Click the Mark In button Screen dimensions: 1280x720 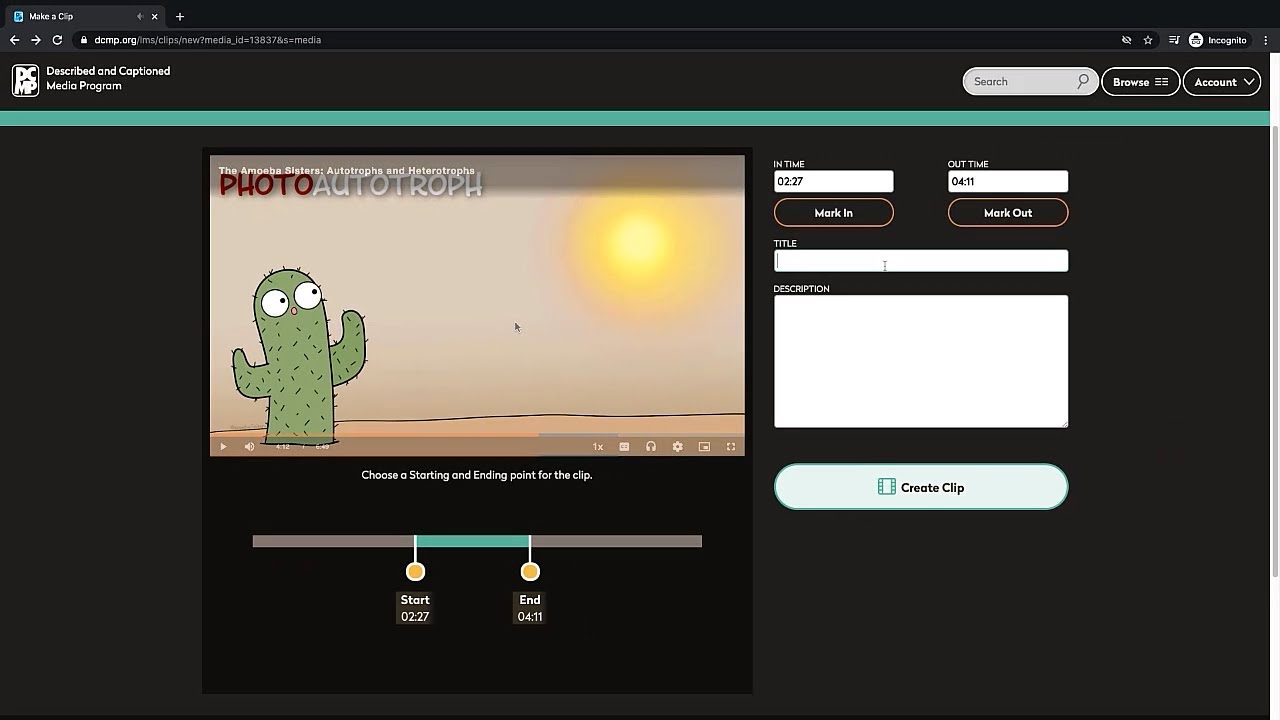(x=833, y=213)
